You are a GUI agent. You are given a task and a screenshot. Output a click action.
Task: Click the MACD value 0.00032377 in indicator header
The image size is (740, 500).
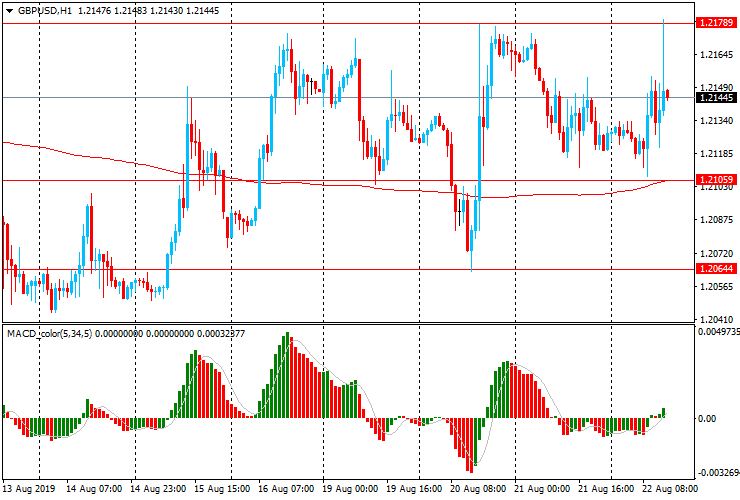click(x=221, y=334)
